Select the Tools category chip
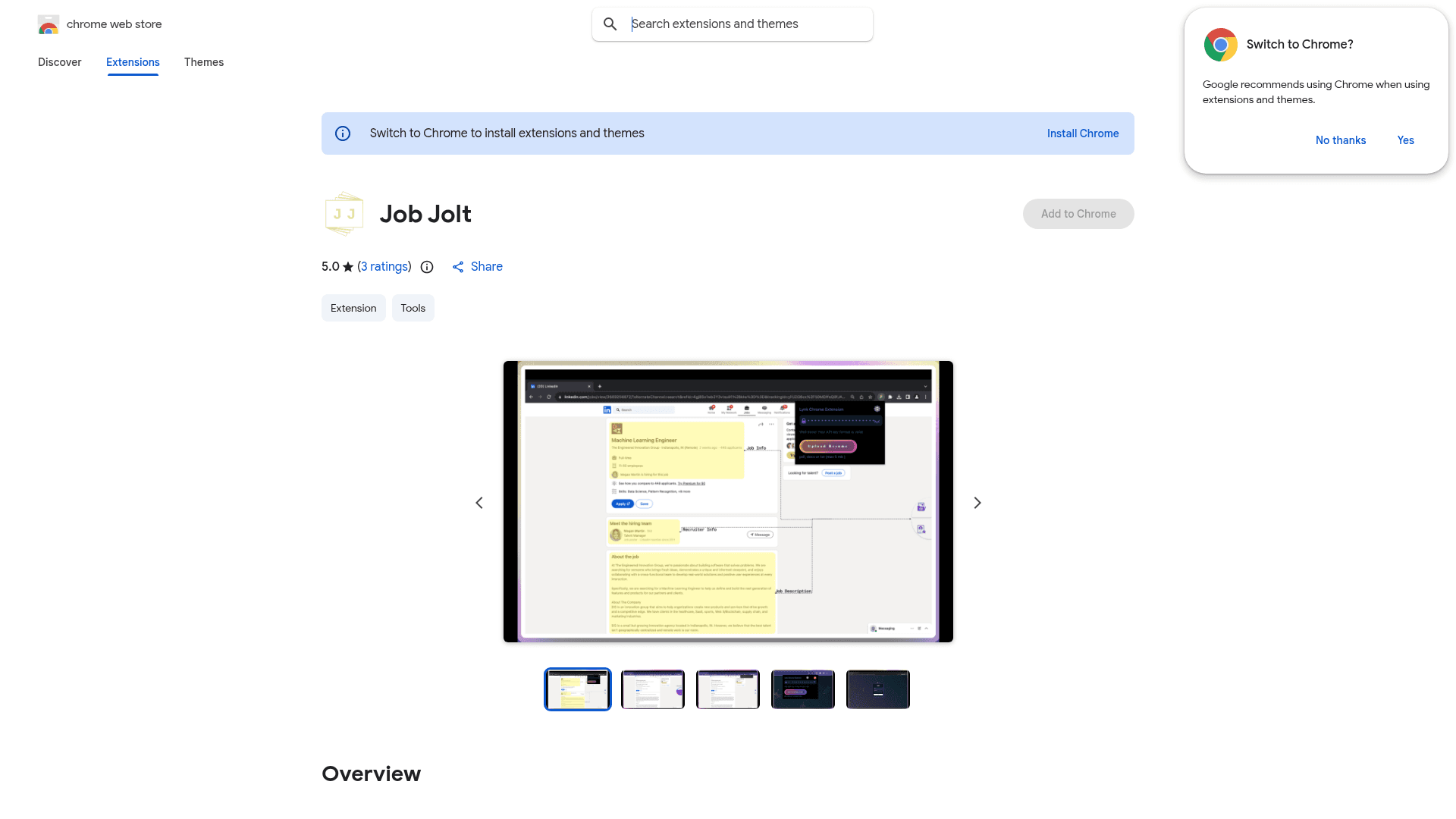Viewport: 1456px width, 819px height. 413,307
